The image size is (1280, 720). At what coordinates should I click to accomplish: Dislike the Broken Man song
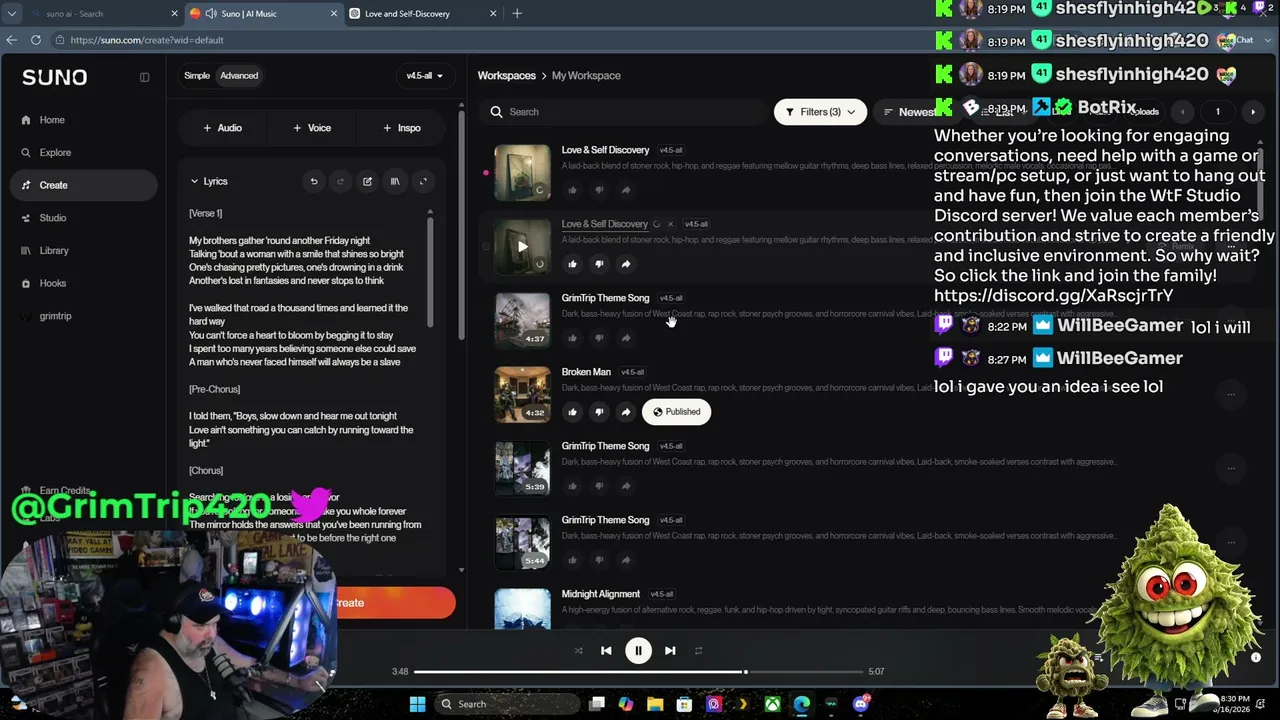coord(599,412)
